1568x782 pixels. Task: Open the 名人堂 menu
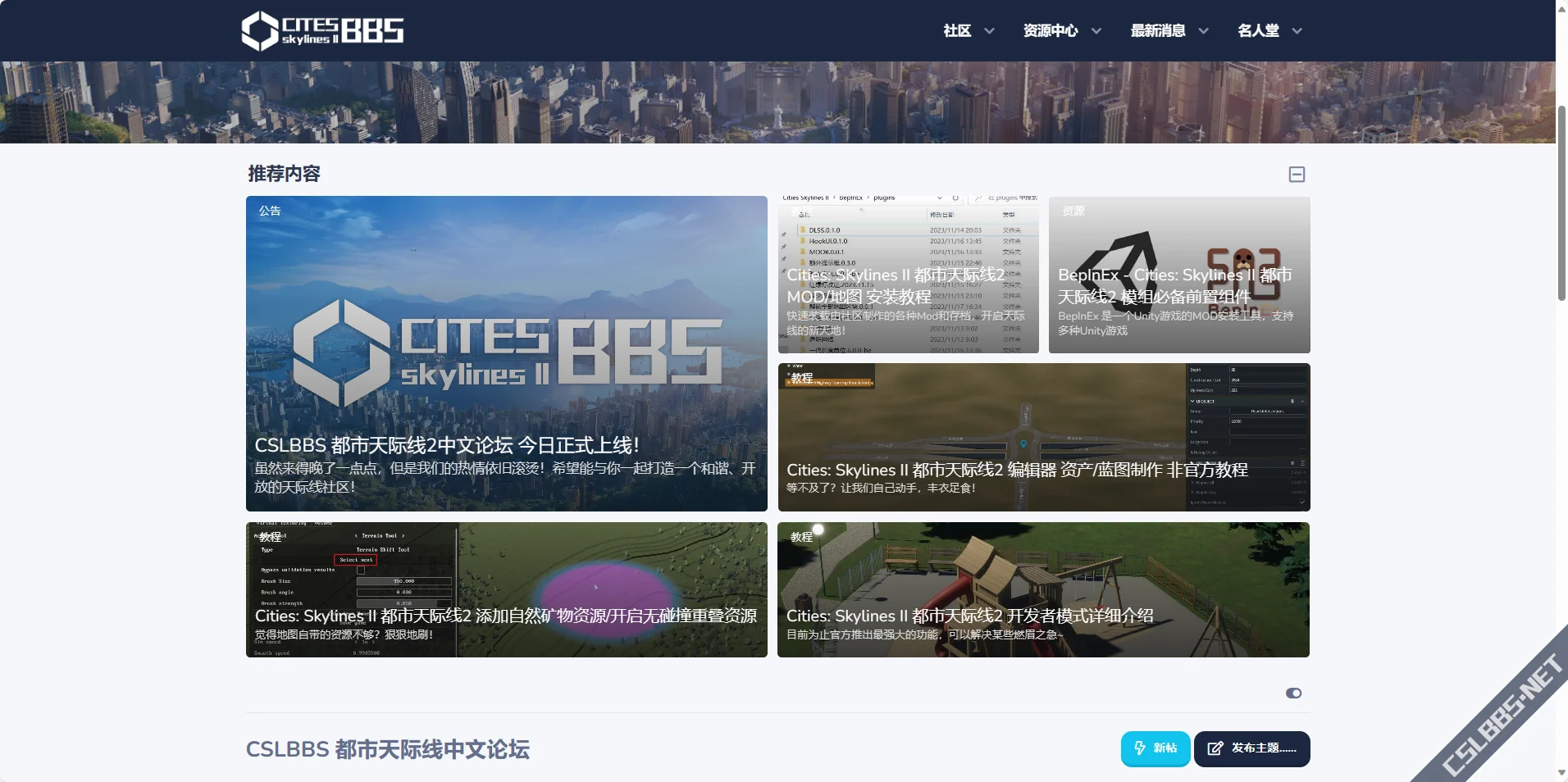[x=1258, y=30]
